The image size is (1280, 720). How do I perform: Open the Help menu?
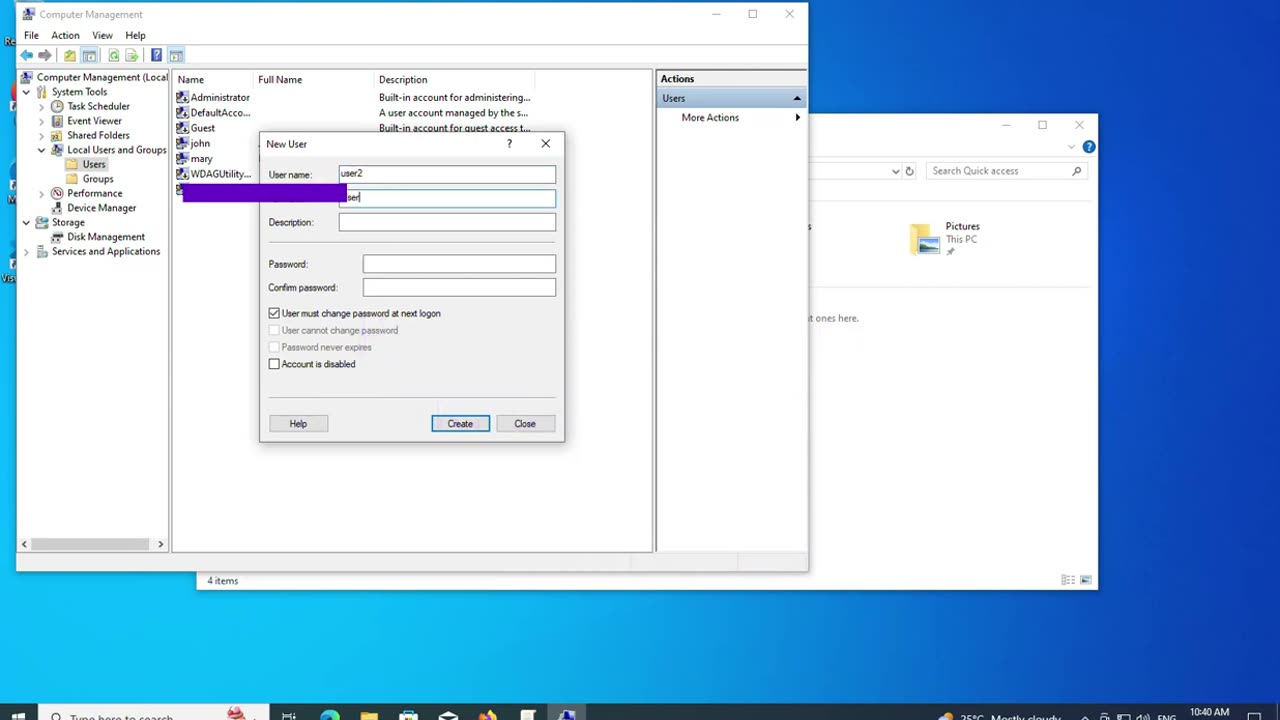(135, 35)
